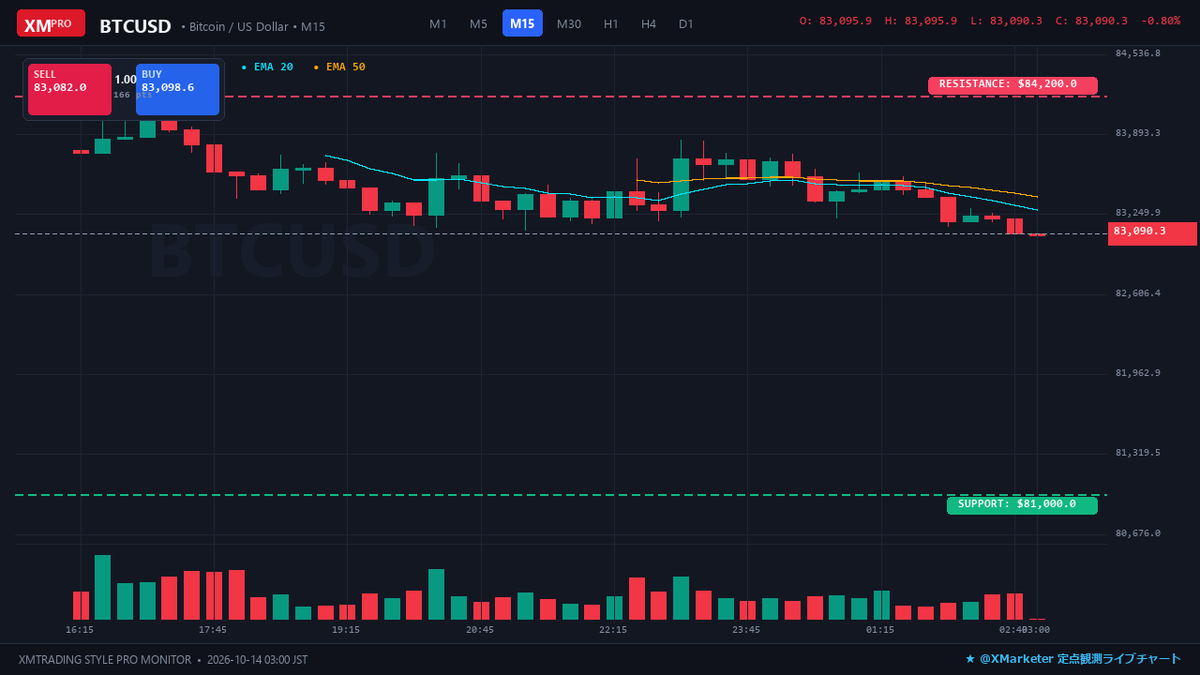The width and height of the screenshot is (1200, 675).
Task: Click the SELL 83,082.0 button
Action: pos(69,89)
